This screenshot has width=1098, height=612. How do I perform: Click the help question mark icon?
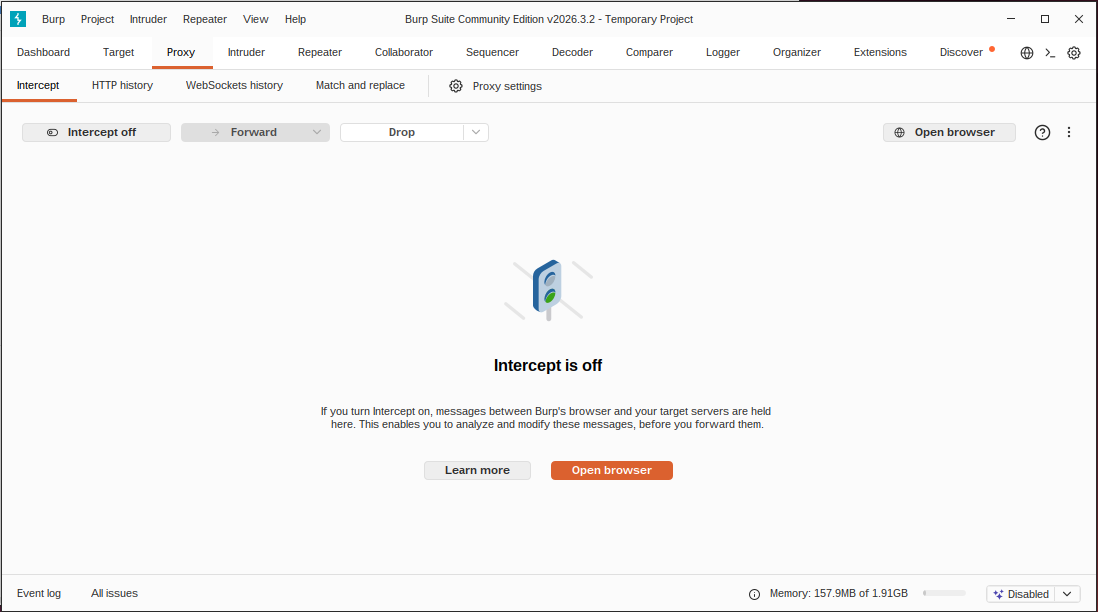1042,132
